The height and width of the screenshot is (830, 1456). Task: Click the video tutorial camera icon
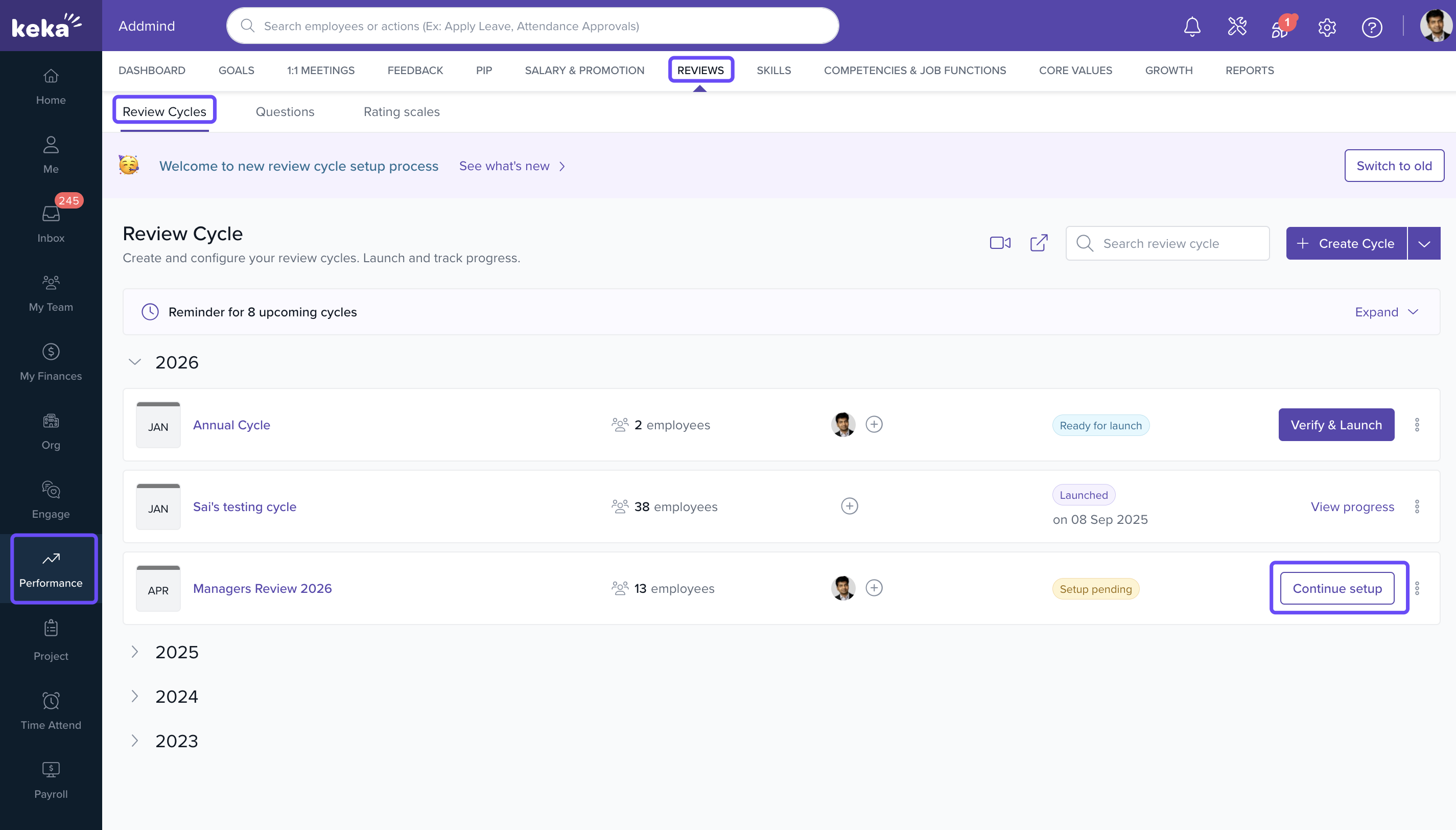(1000, 243)
